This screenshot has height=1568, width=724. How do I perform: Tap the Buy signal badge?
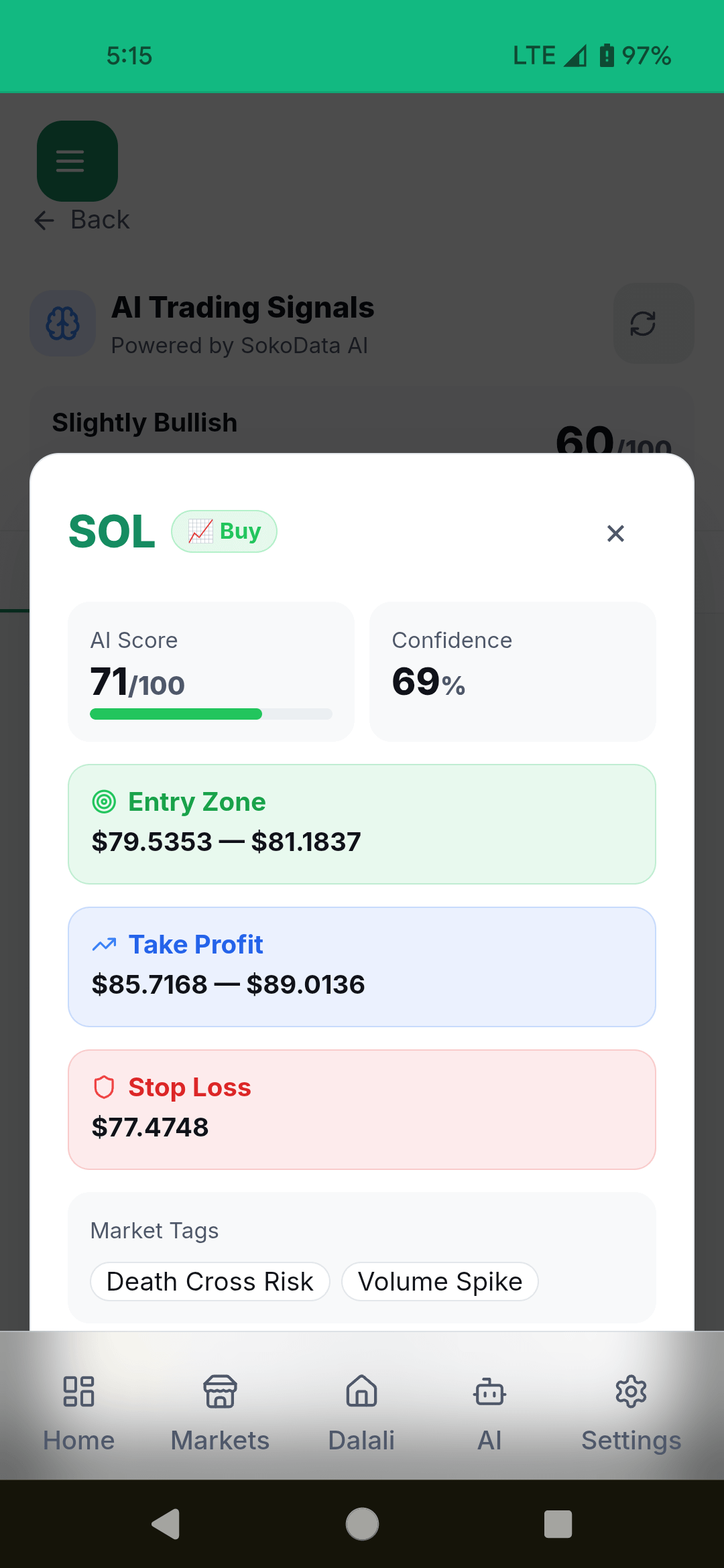pos(224,531)
